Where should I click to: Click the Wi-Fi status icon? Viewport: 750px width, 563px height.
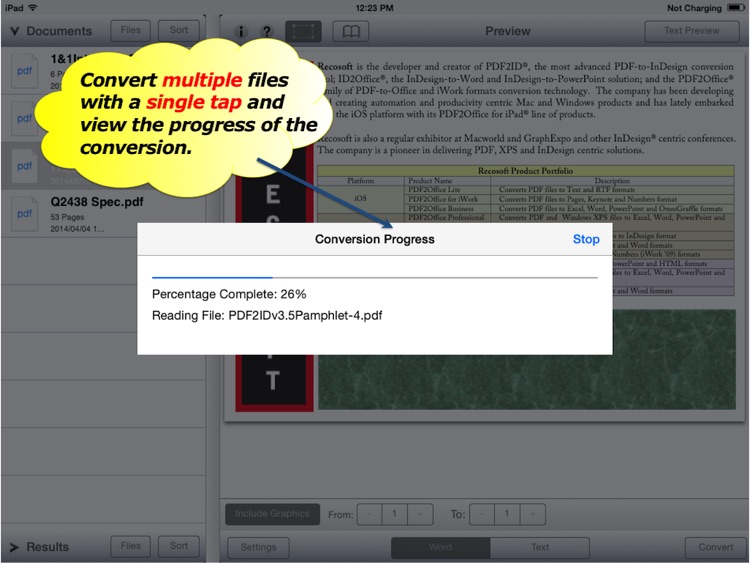[33, 8]
